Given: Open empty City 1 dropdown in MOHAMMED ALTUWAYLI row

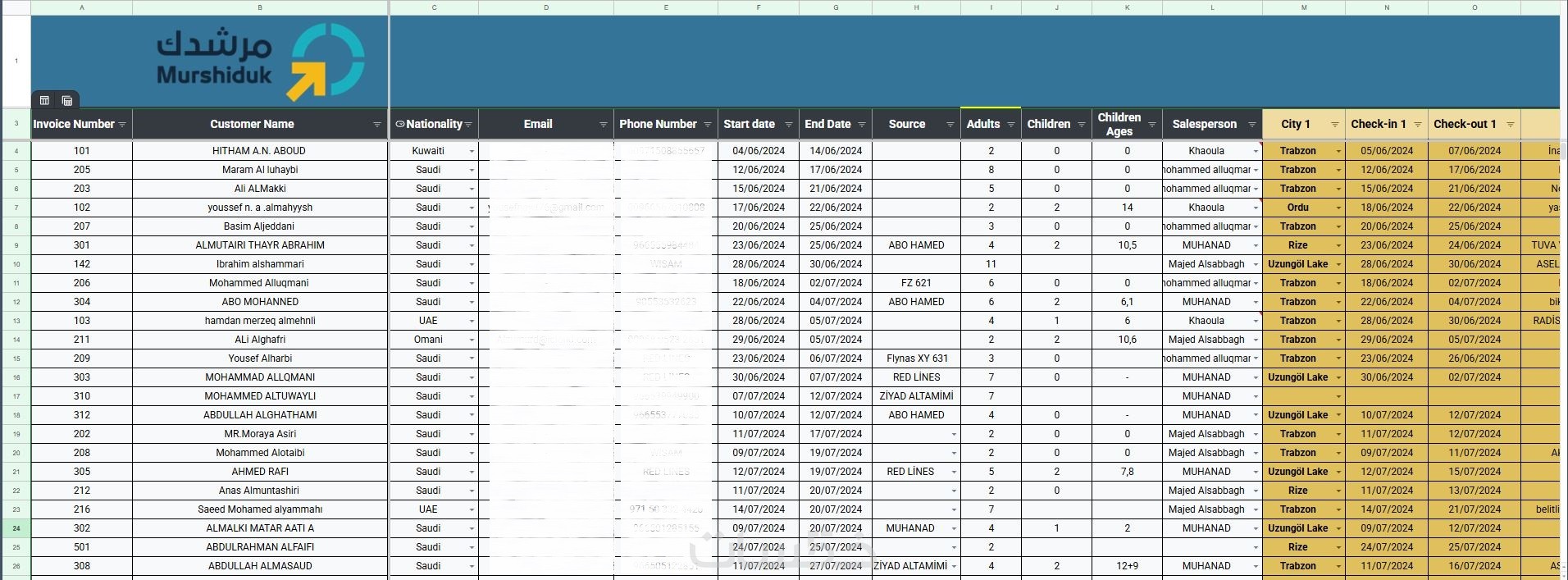Looking at the screenshot, I should point(1338,396).
